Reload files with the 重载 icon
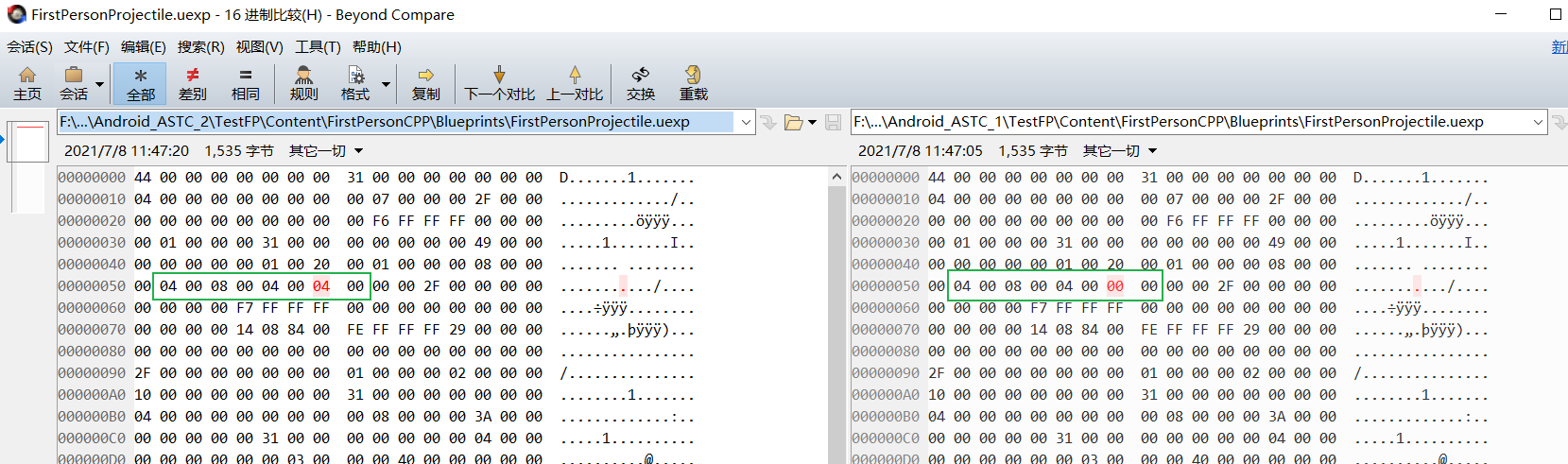The height and width of the screenshot is (464, 1568). coord(693,83)
